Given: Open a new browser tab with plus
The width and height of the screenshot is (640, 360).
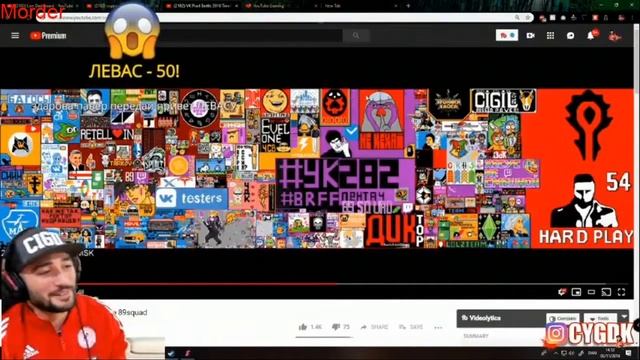Looking at the screenshot, I should 408,6.
